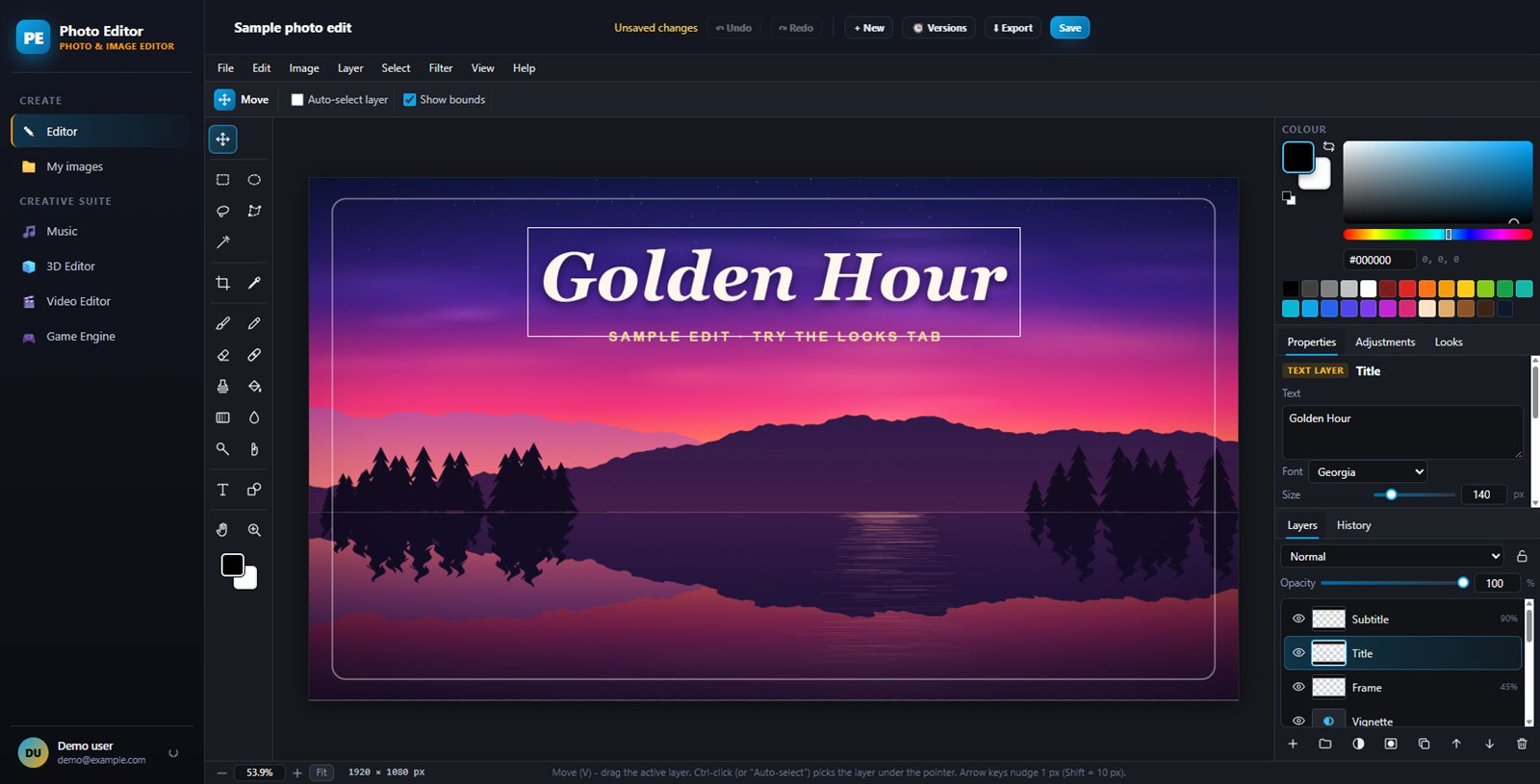This screenshot has width=1540, height=784.
Task: Open the Versions button
Action: coord(939,28)
